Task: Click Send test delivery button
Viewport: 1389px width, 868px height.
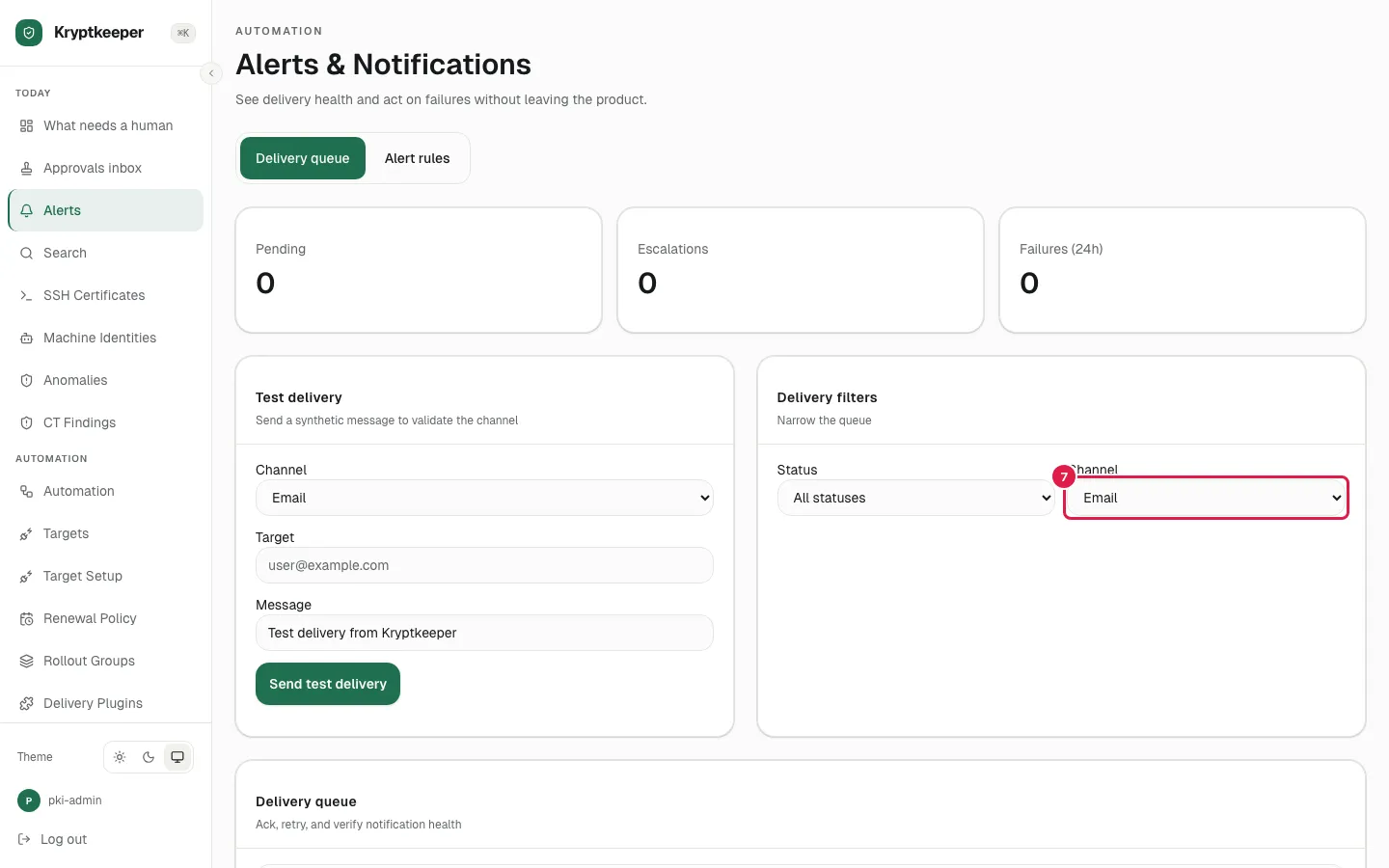Action: coord(328,684)
